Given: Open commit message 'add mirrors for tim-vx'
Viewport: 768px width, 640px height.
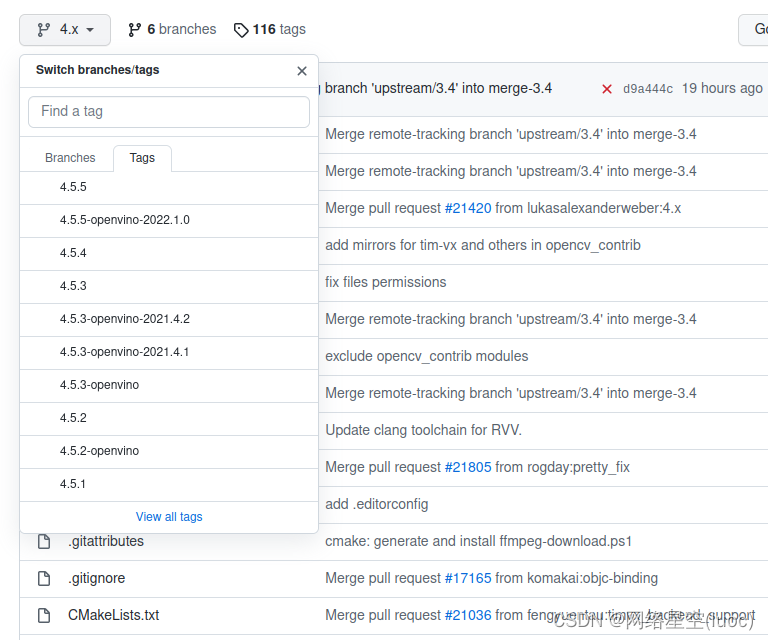Looking at the screenshot, I should pyautogui.click(x=483, y=245).
